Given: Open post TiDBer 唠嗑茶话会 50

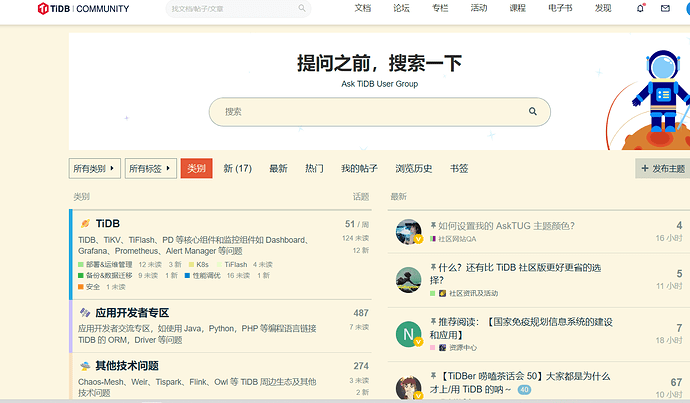Looking at the screenshot, I should pos(520,382).
